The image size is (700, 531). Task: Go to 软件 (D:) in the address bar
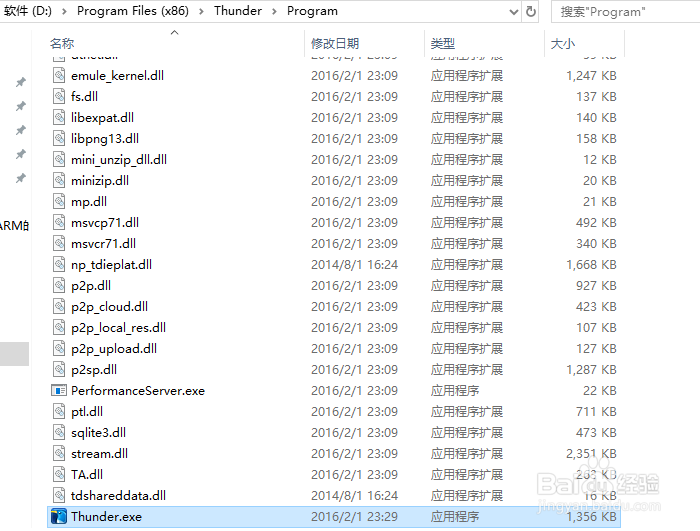click(x=28, y=11)
